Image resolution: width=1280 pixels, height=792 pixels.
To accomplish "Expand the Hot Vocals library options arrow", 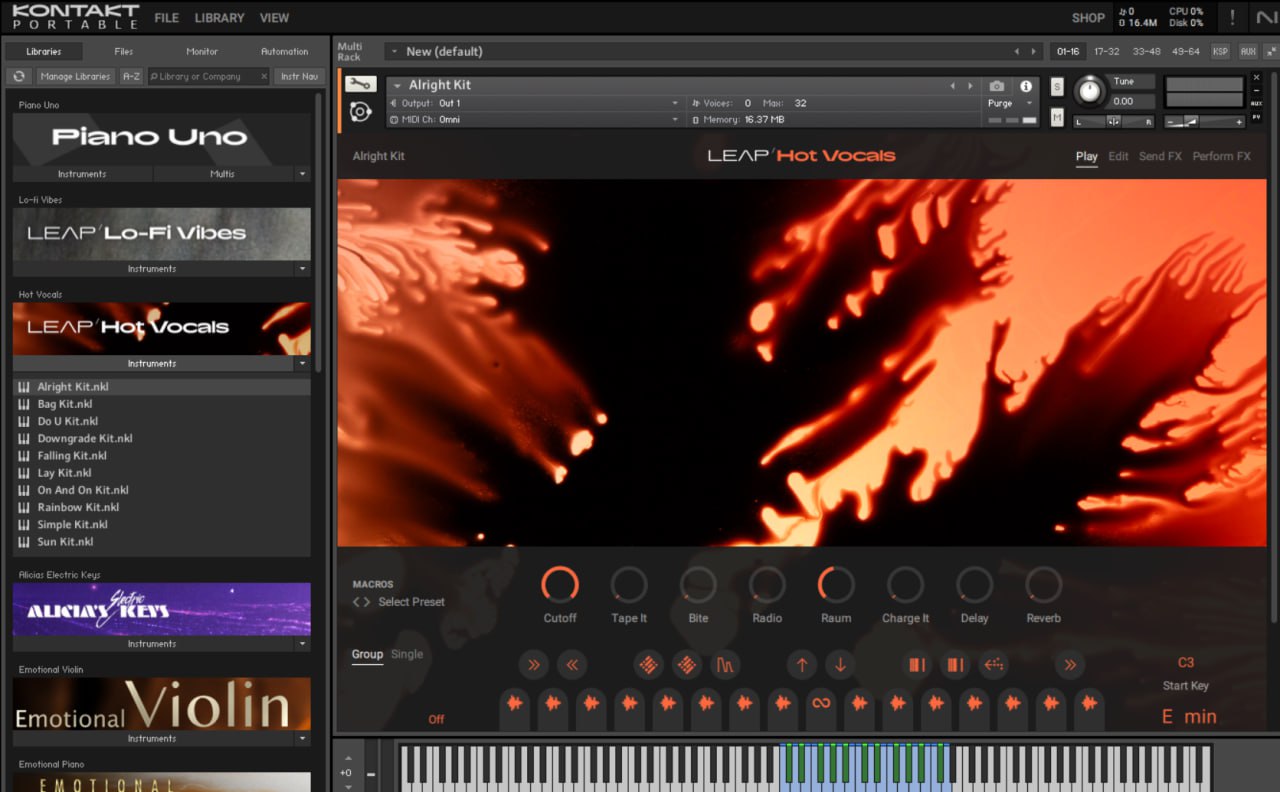I will 302,364.
